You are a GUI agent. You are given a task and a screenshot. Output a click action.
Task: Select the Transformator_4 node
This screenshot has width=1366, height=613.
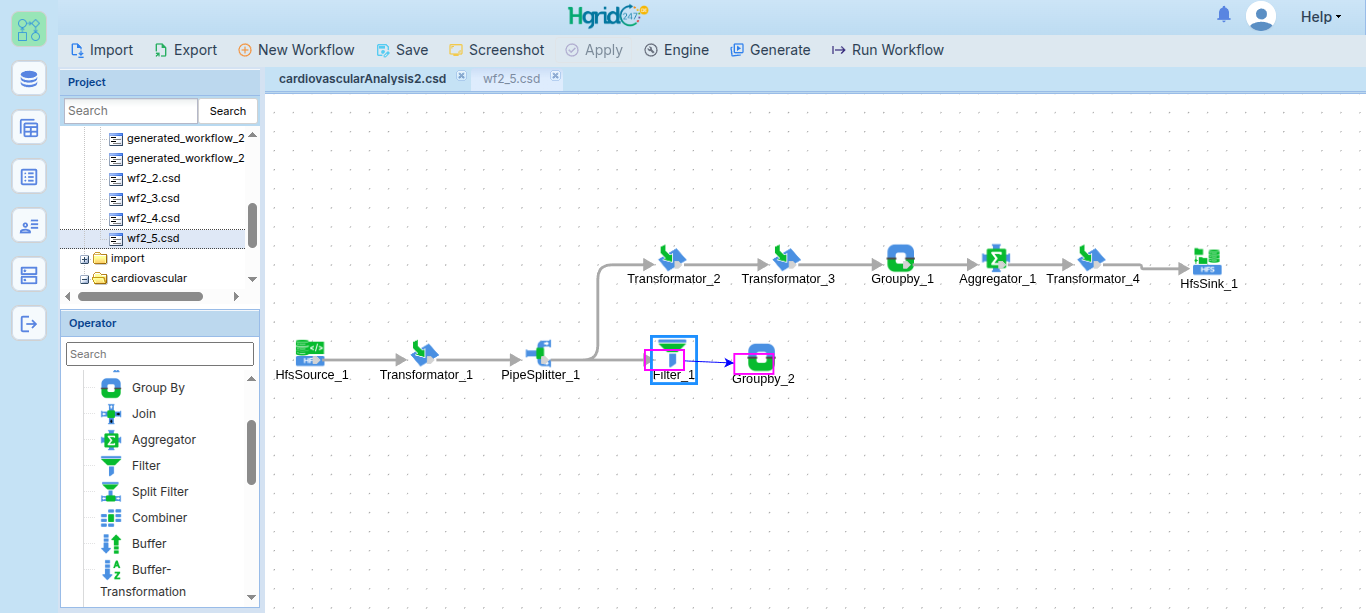(x=1092, y=257)
